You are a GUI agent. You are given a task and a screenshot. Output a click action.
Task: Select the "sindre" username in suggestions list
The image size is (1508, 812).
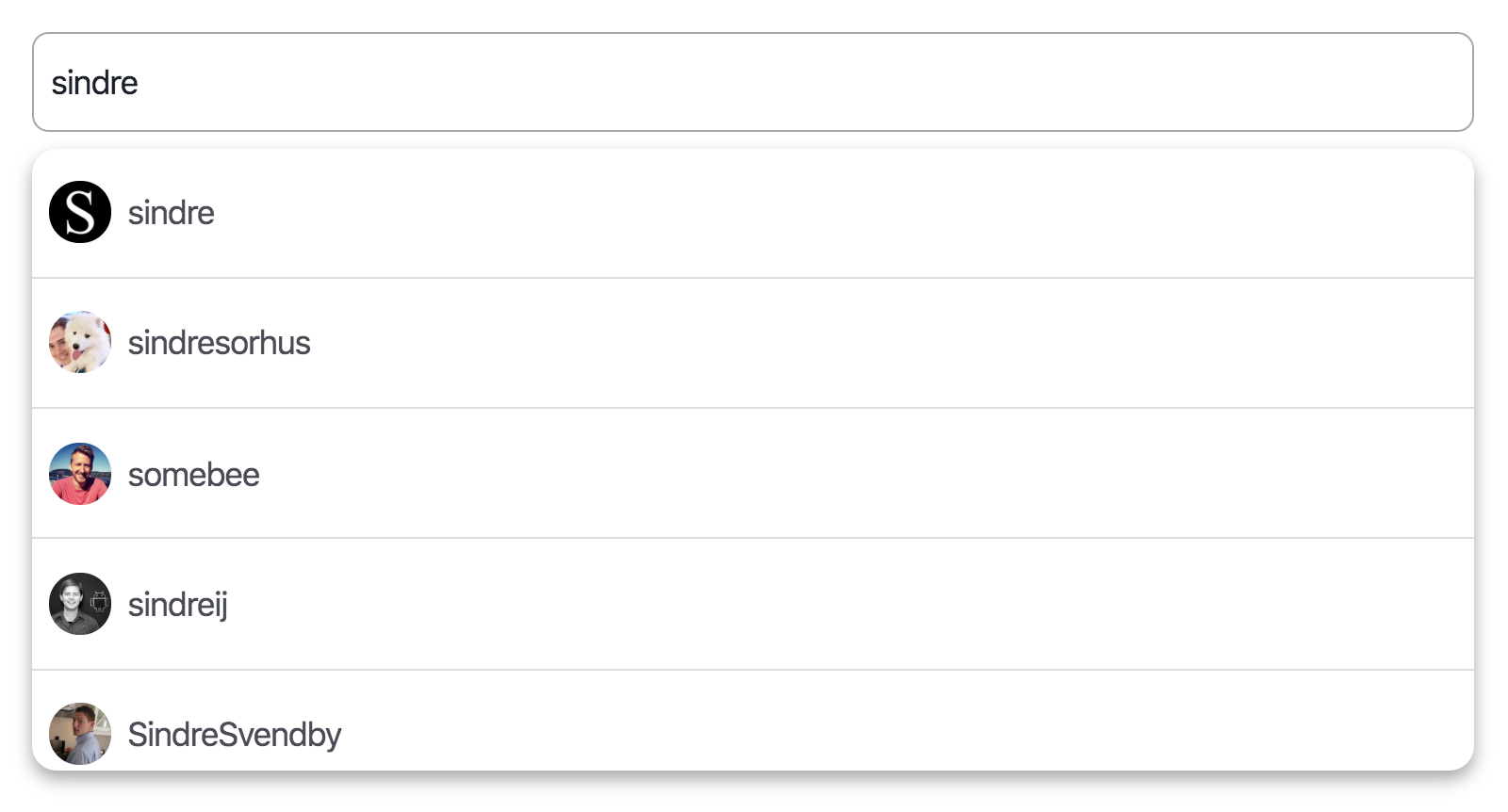click(171, 213)
